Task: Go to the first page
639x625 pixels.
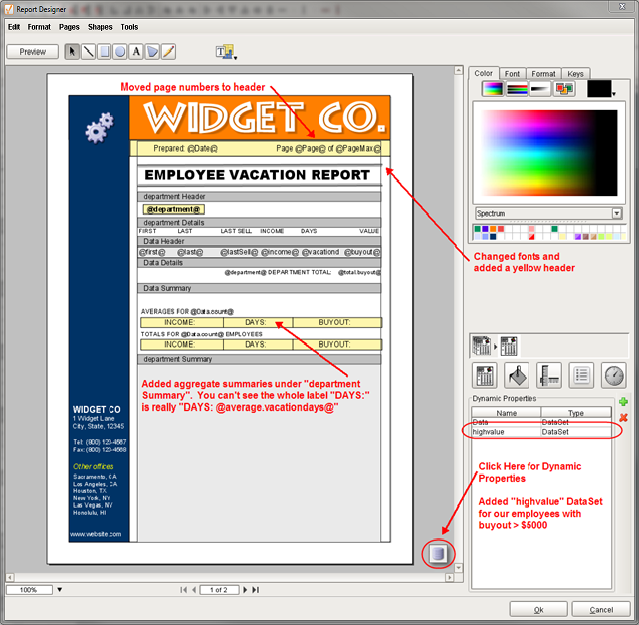Action: pyautogui.click(x=183, y=590)
